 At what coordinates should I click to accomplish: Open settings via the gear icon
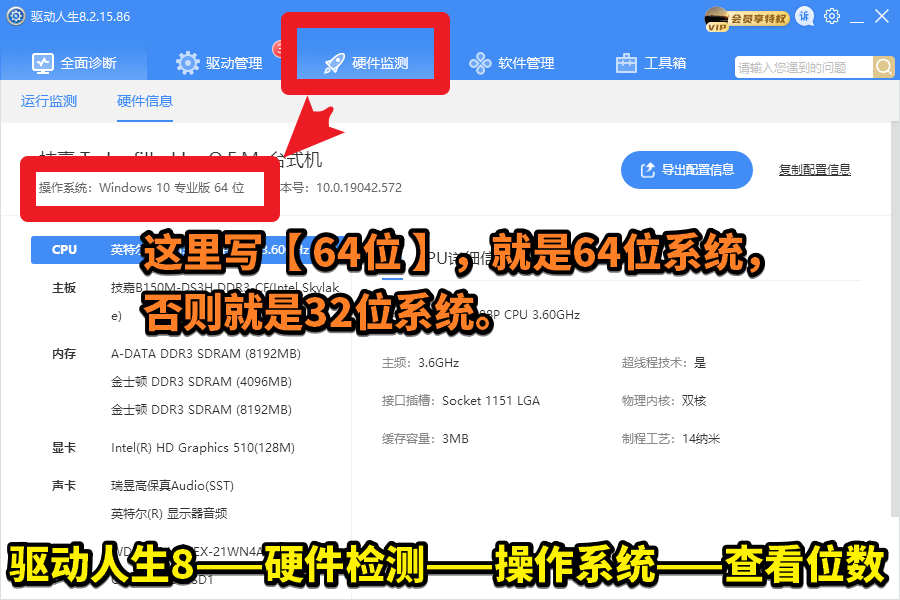(x=831, y=17)
